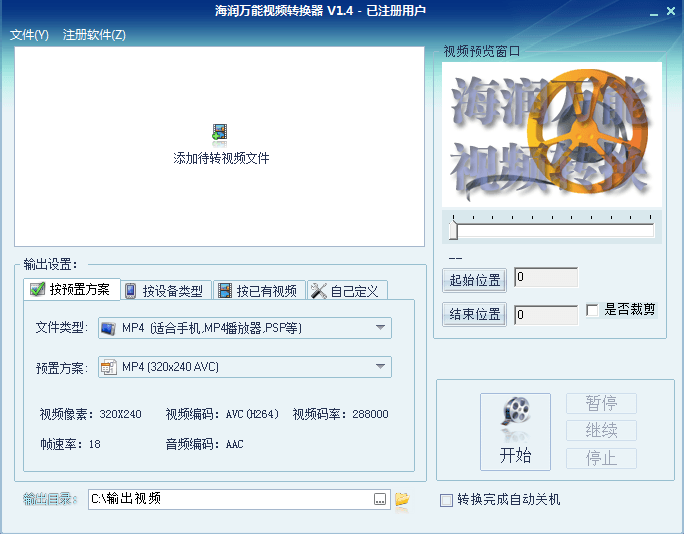Open the output folder with yellow folder icon
The height and width of the screenshot is (534, 684).
pos(402,499)
